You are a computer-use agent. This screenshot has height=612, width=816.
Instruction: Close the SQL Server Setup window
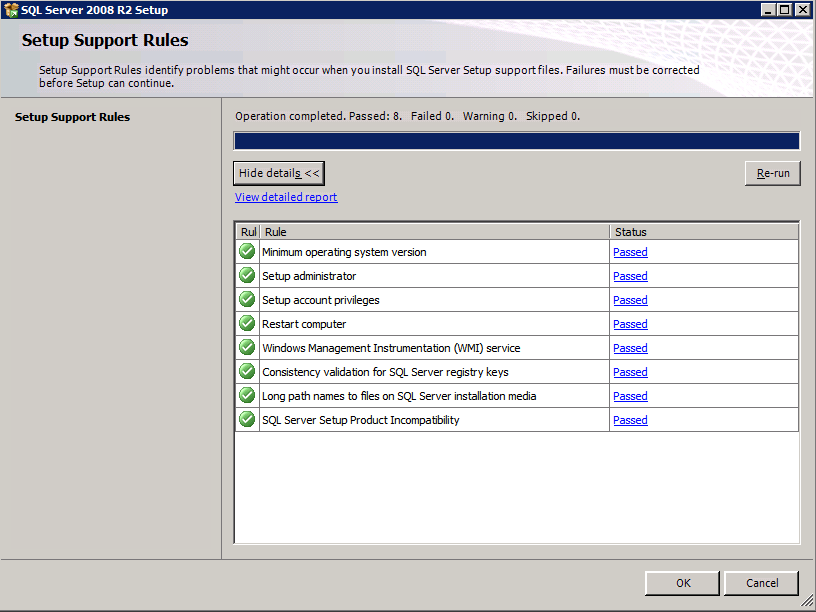click(802, 10)
